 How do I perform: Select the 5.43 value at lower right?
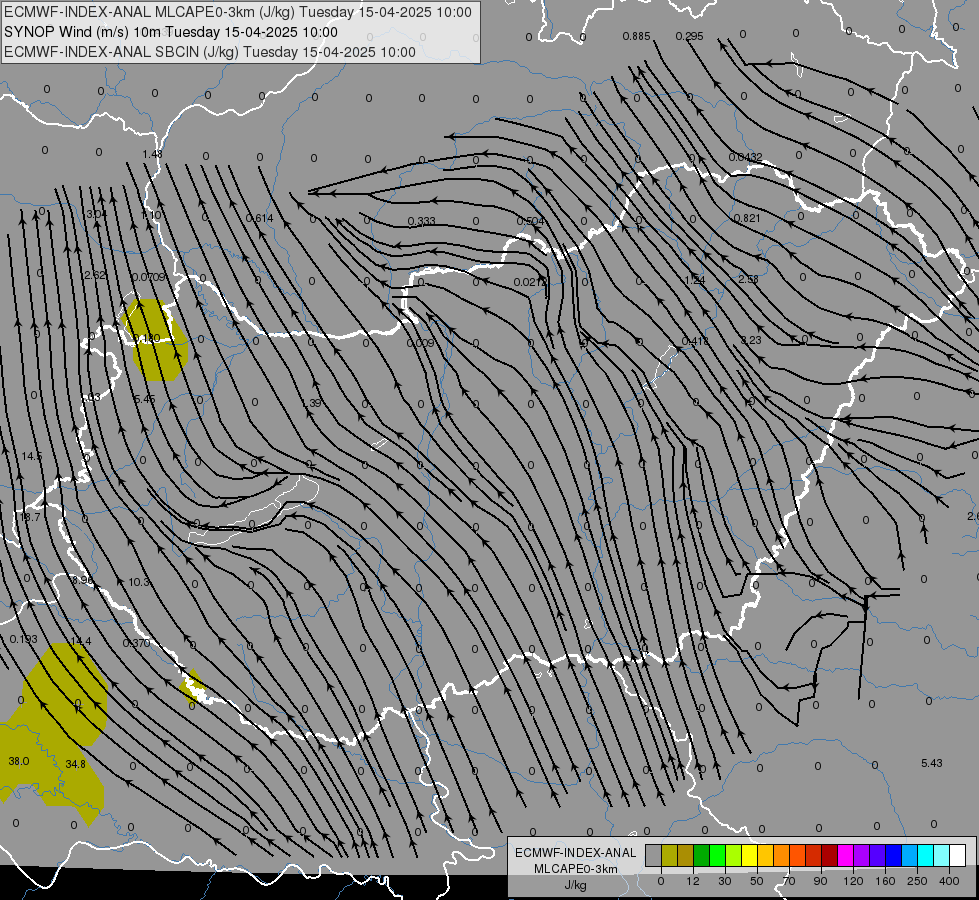coord(932,763)
